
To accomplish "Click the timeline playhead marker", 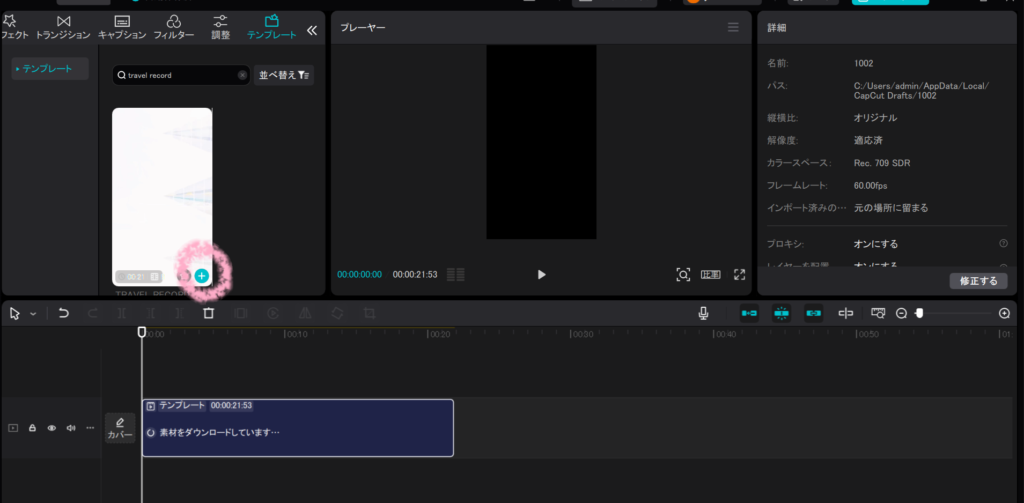I will pos(142,332).
